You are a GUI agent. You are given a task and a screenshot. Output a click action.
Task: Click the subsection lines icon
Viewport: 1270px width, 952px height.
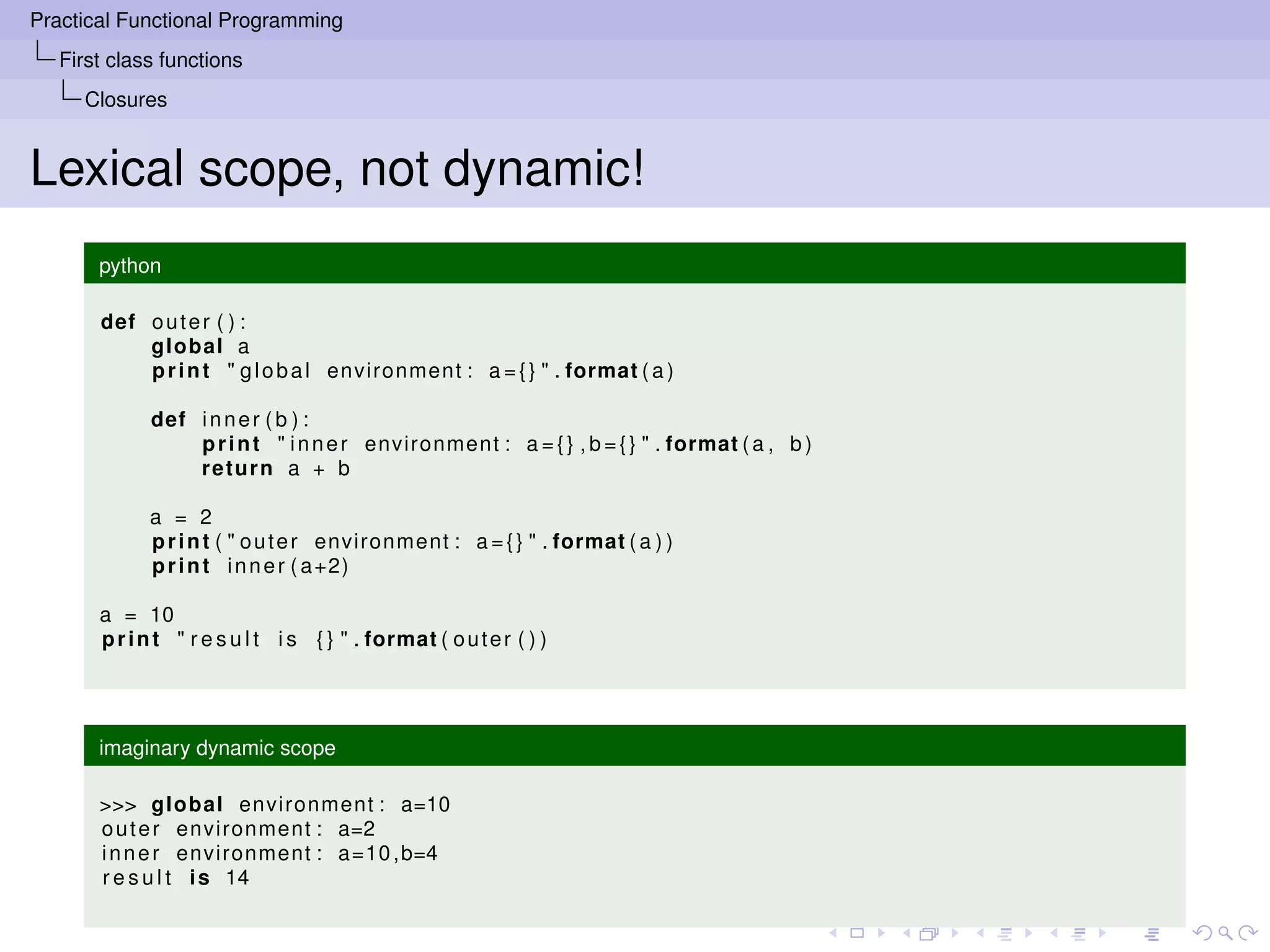point(1005,933)
